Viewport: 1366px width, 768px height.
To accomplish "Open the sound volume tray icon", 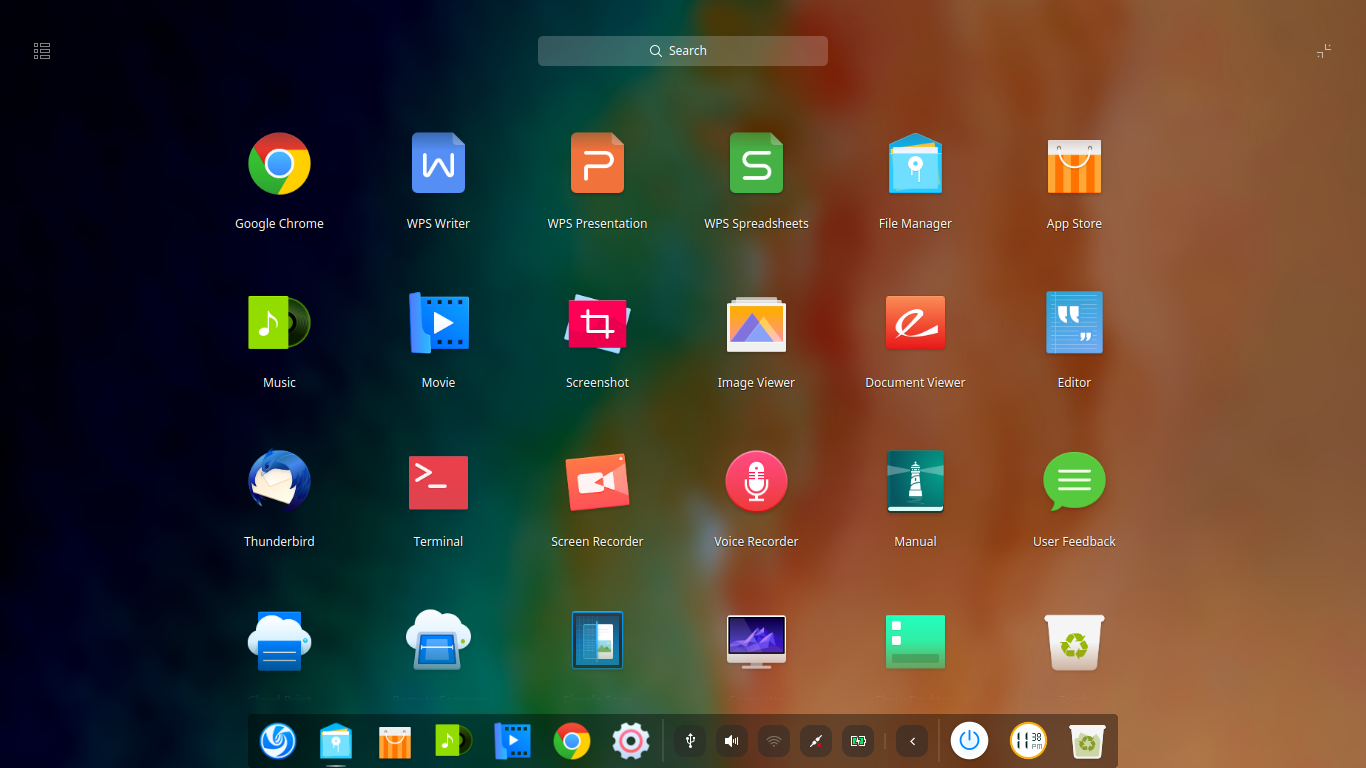I will click(732, 741).
